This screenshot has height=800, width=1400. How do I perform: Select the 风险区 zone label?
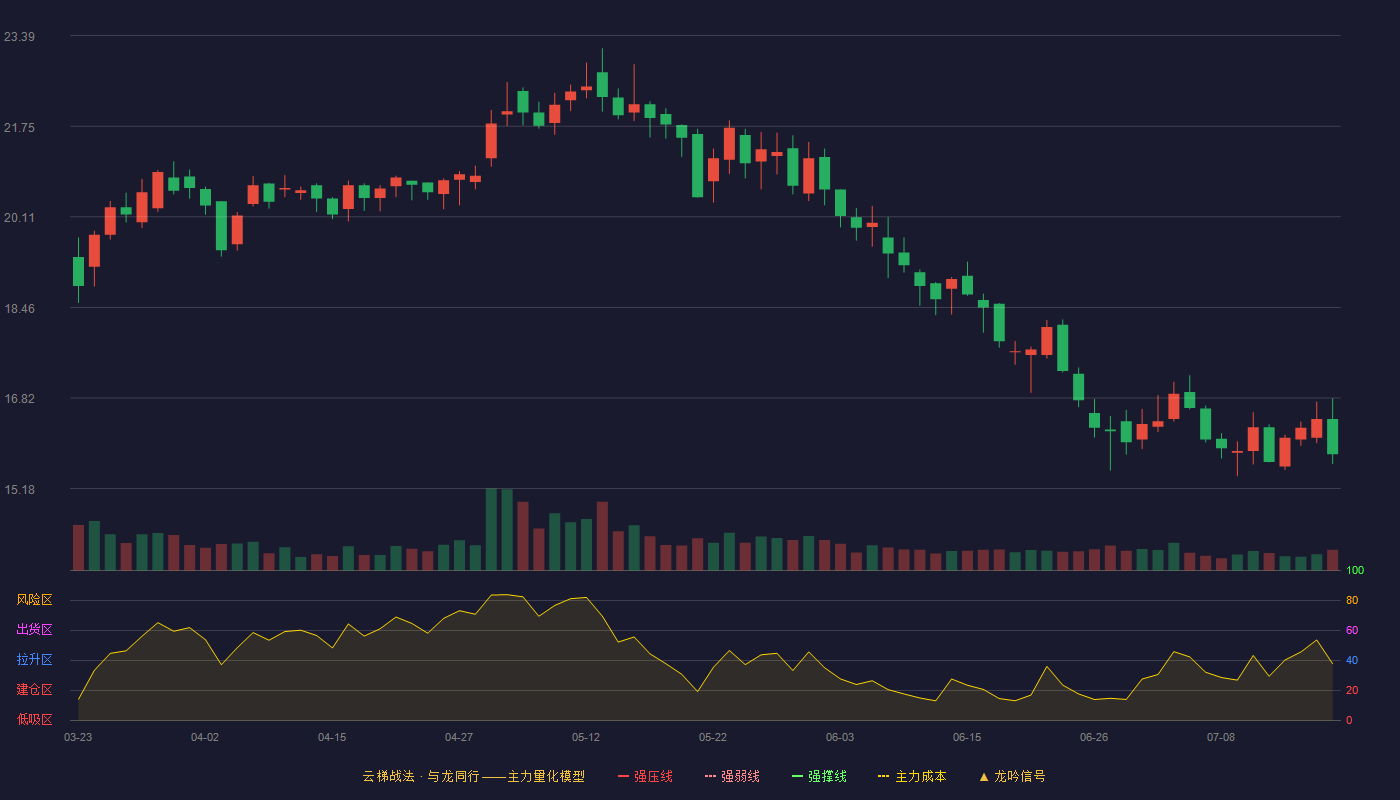(x=34, y=600)
